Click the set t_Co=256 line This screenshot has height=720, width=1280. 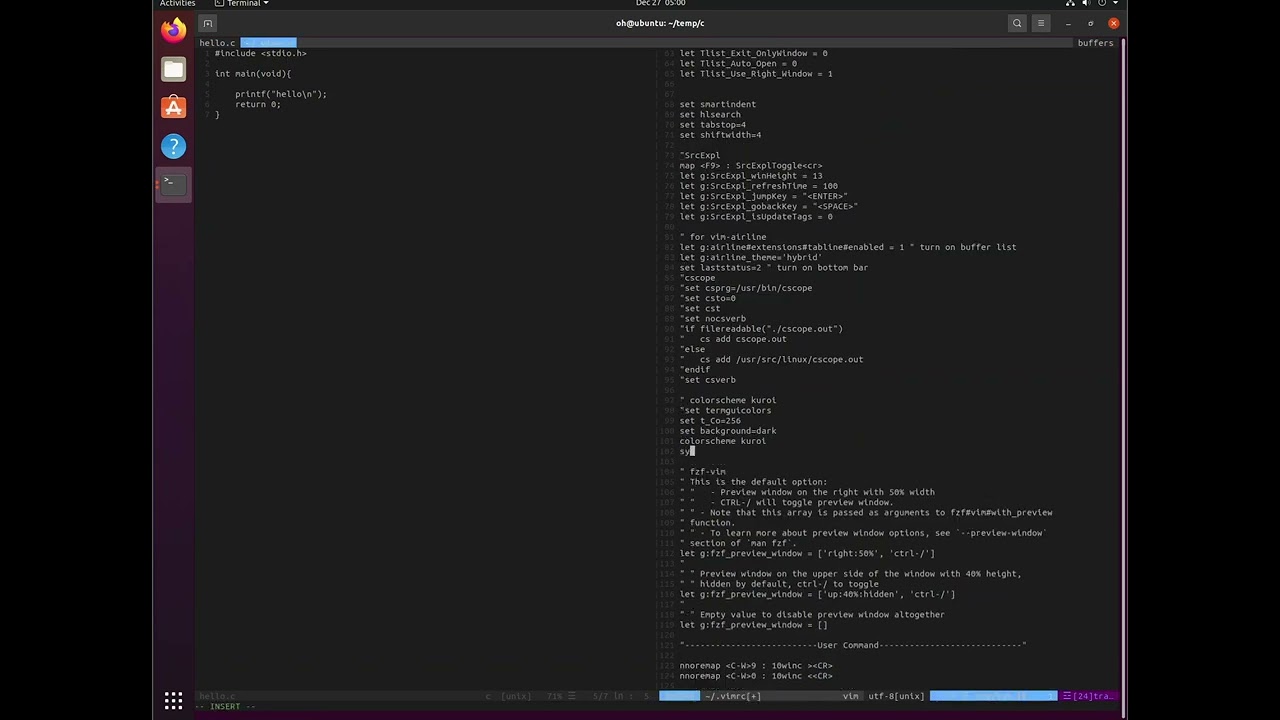pyautogui.click(x=710, y=421)
